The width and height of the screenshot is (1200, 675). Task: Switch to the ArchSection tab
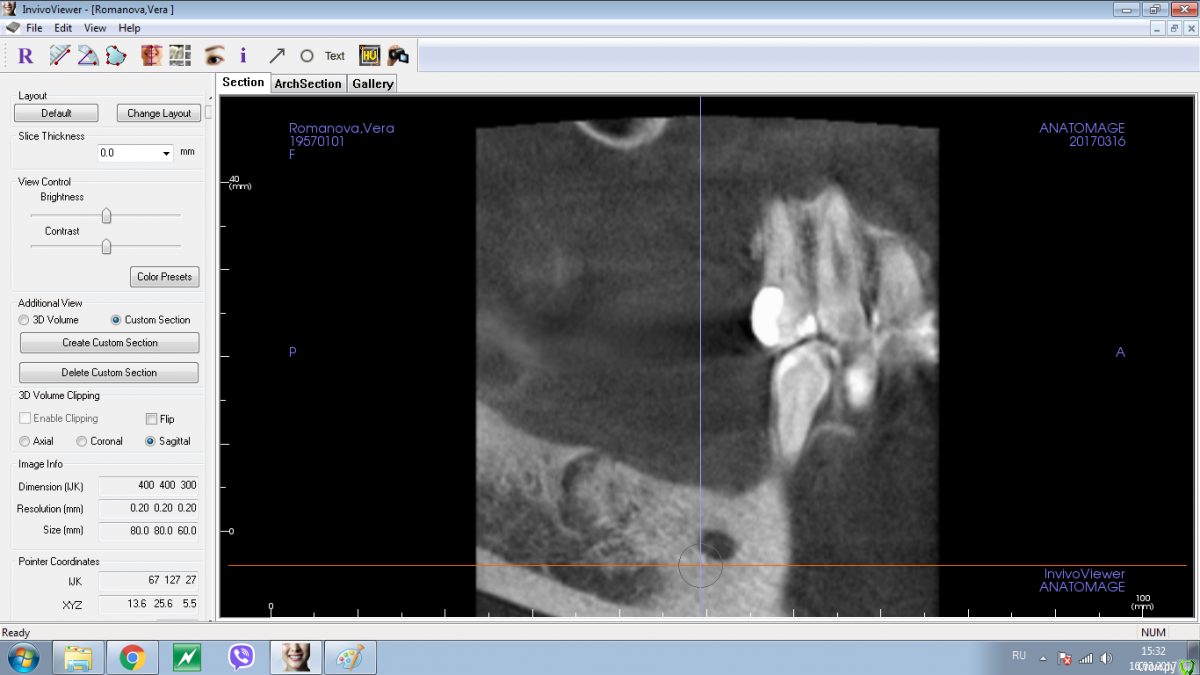(308, 83)
